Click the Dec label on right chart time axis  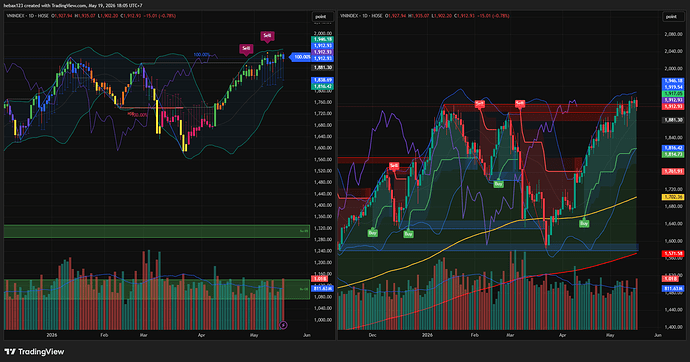tap(372, 335)
